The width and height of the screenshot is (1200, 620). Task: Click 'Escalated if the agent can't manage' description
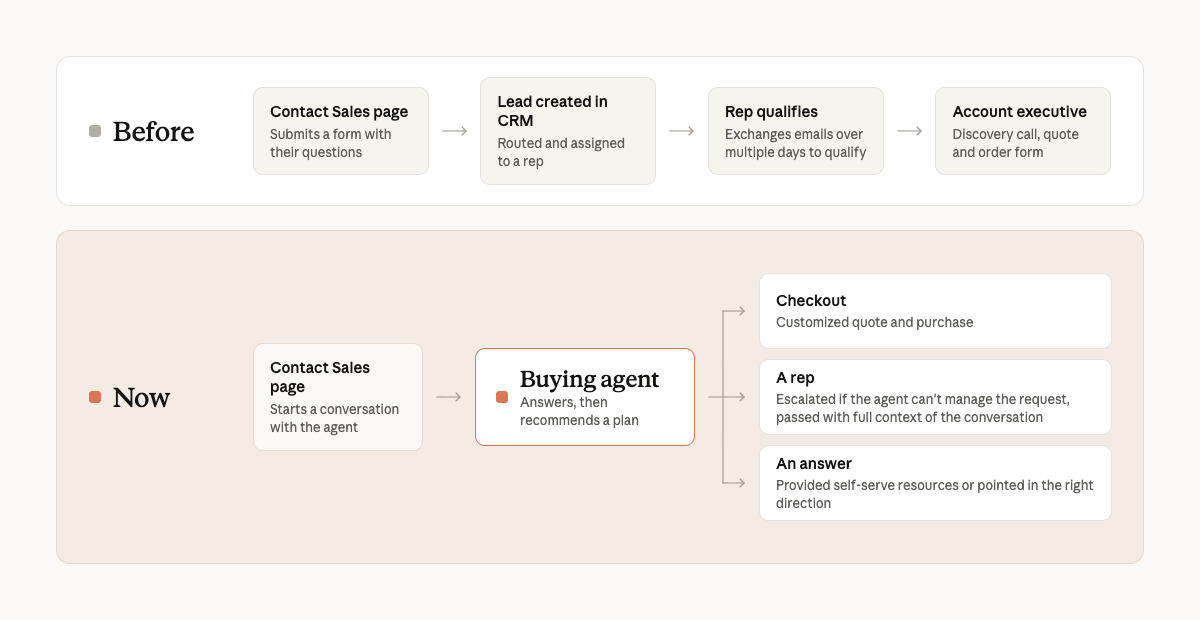(923, 408)
